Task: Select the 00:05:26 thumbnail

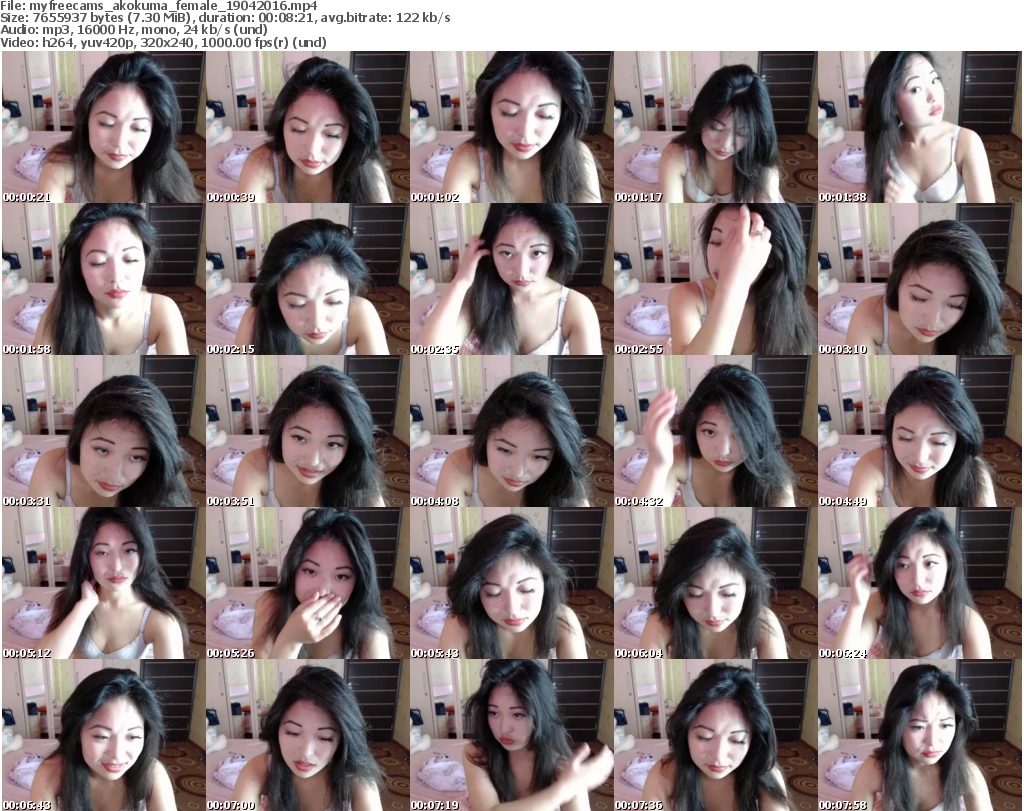Action: 308,583
